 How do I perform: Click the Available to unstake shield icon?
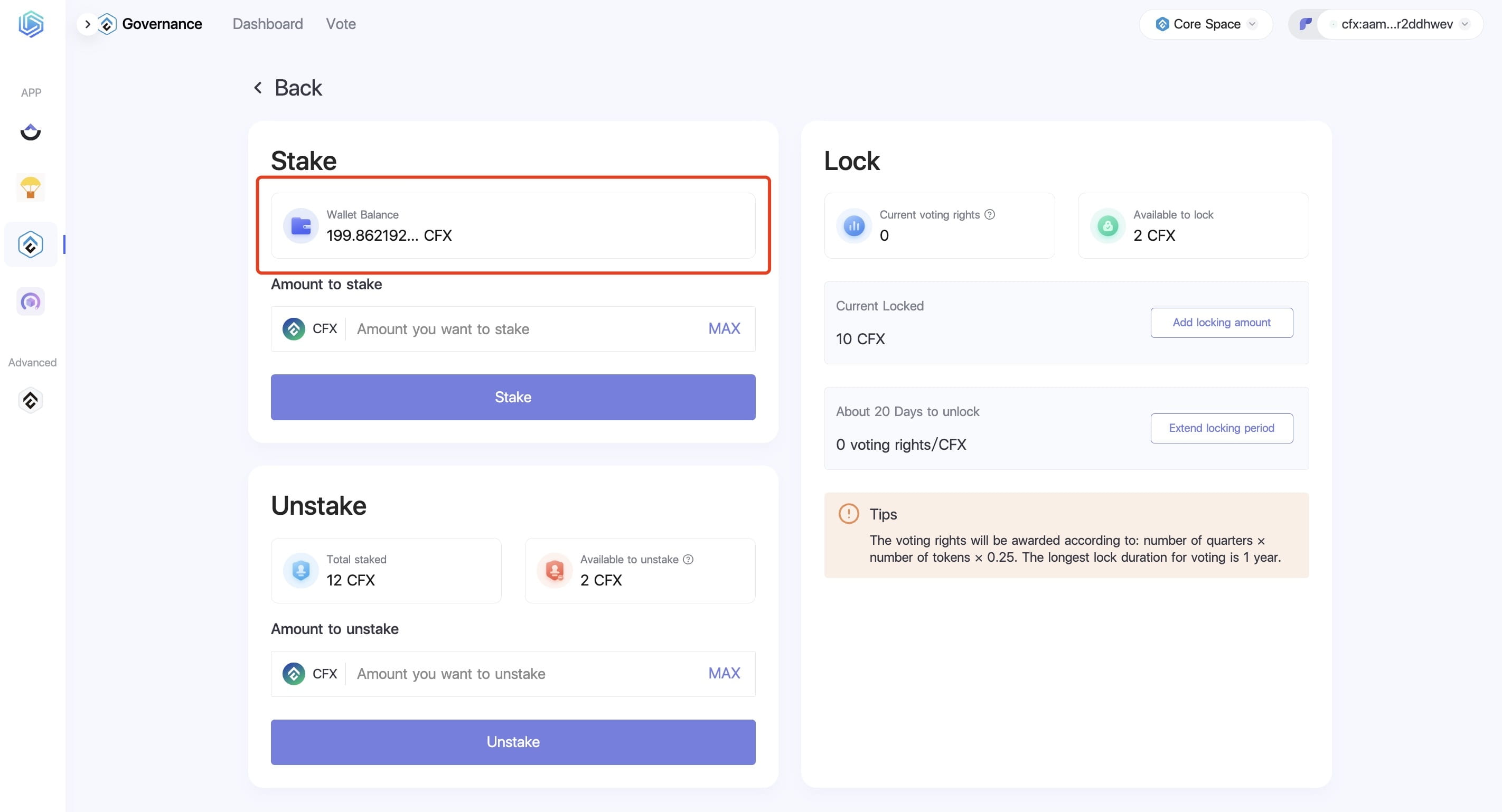pos(555,570)
